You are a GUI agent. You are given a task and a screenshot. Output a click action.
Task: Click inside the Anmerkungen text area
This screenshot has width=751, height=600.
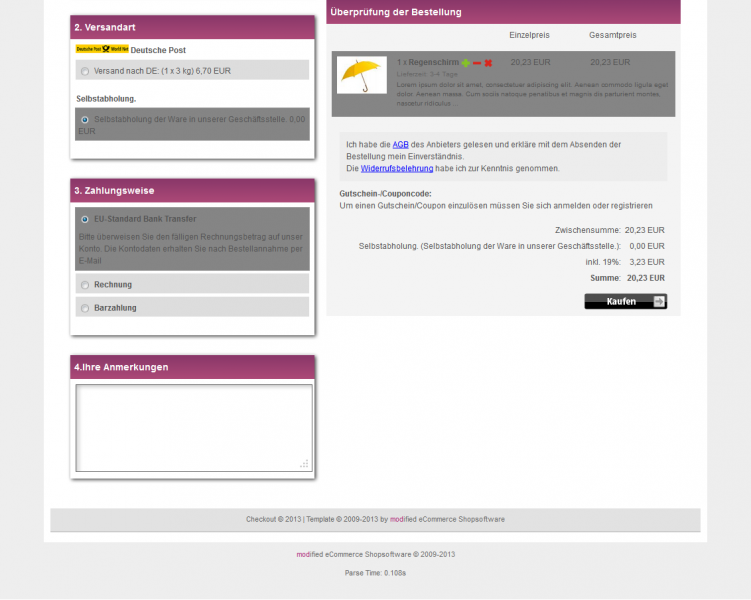point(192,425)
